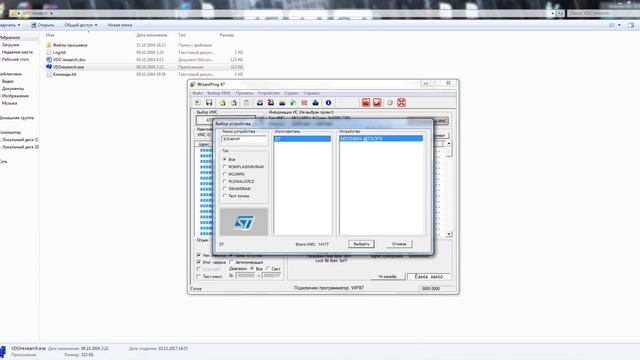The image size is (640, 360).
Task: Click the Библиотеки section in Explorer sidebar
Action: (11, 74)
